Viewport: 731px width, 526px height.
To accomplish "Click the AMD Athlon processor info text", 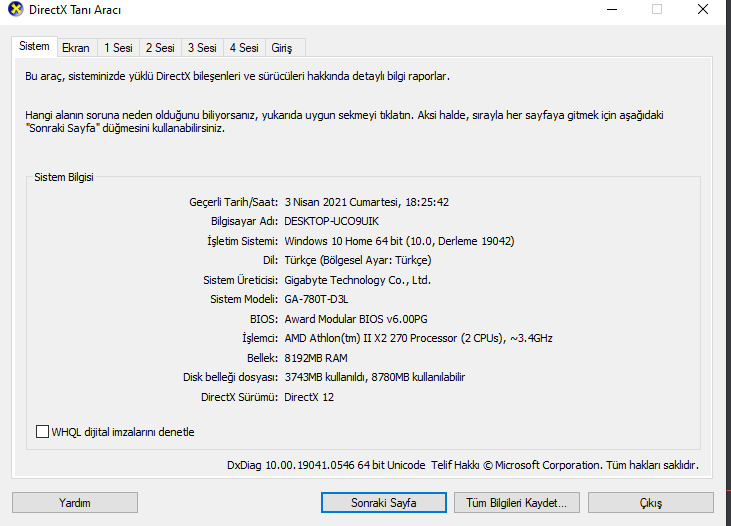I will tap(418, 338).
